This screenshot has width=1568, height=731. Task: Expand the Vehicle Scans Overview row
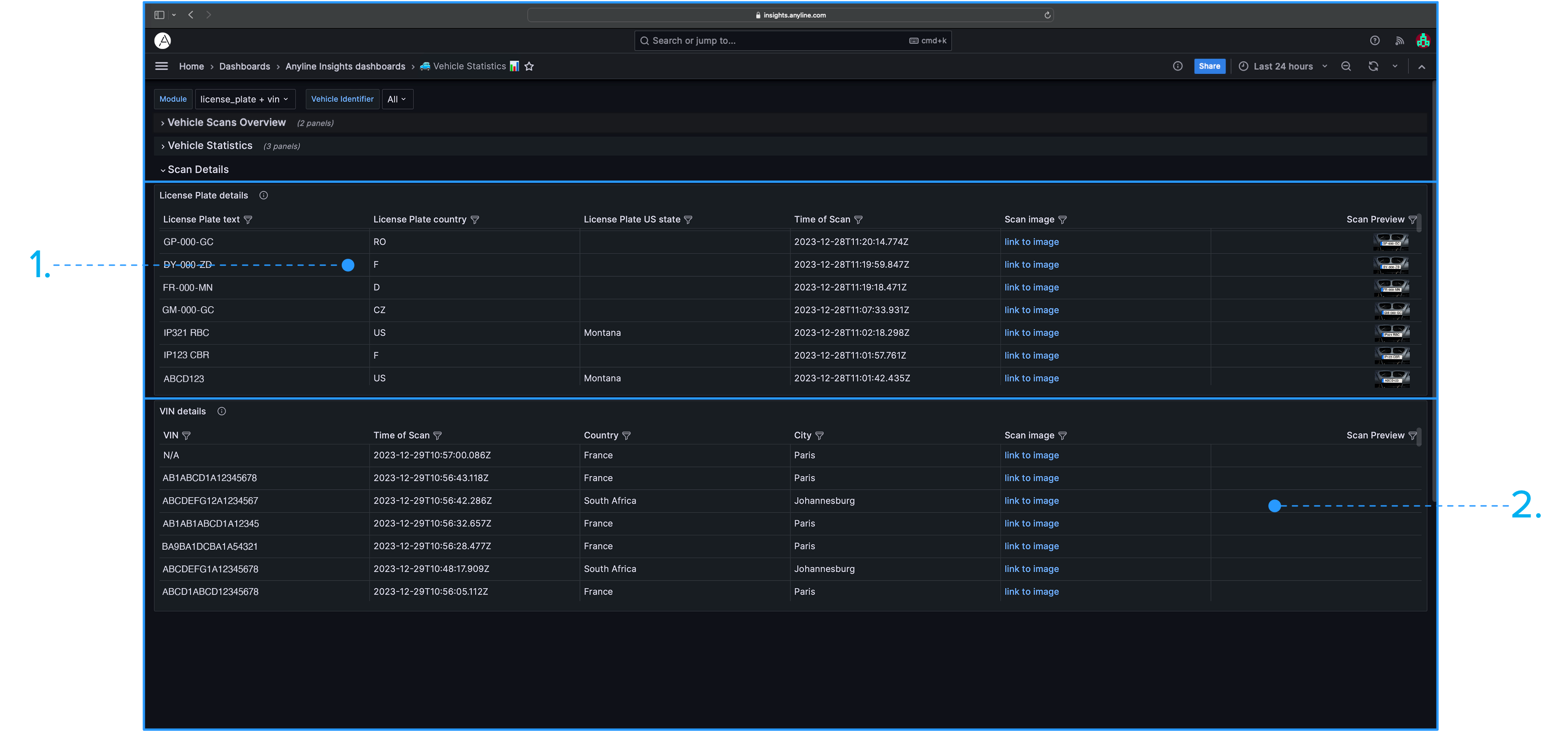[226, 123]
